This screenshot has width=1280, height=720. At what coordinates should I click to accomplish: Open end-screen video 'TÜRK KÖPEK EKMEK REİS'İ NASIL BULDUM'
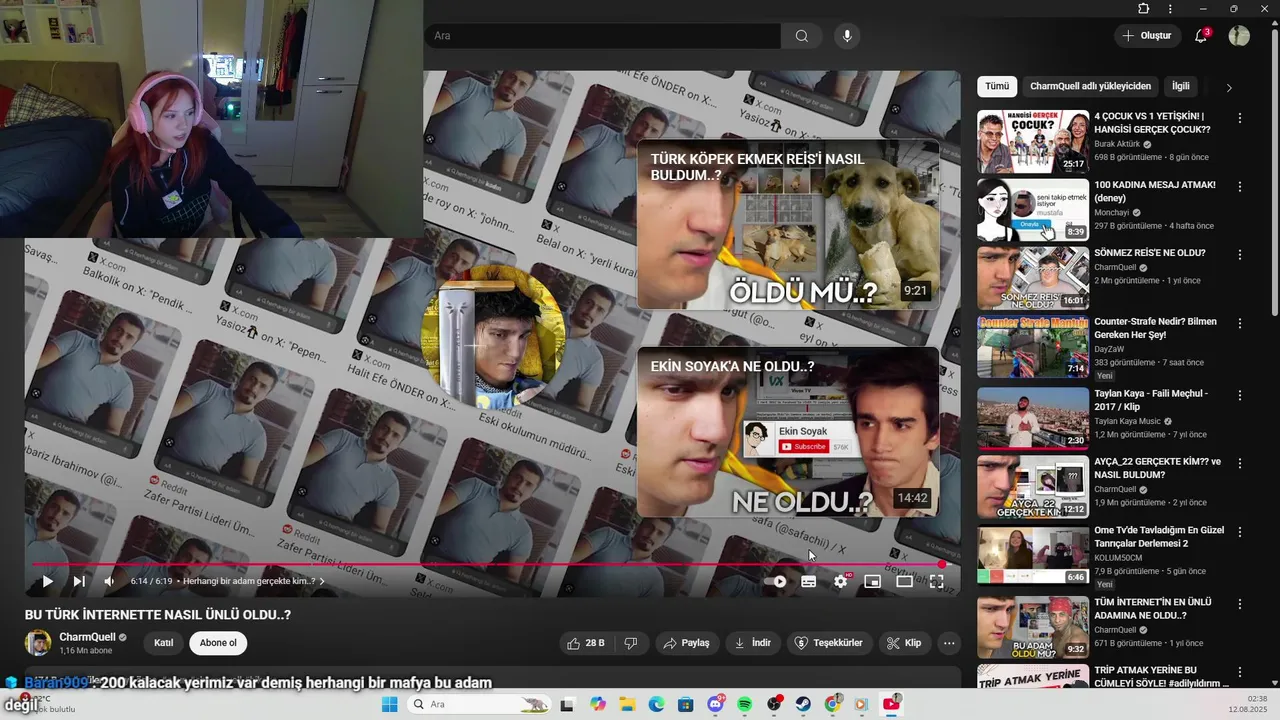pos(788,224)
